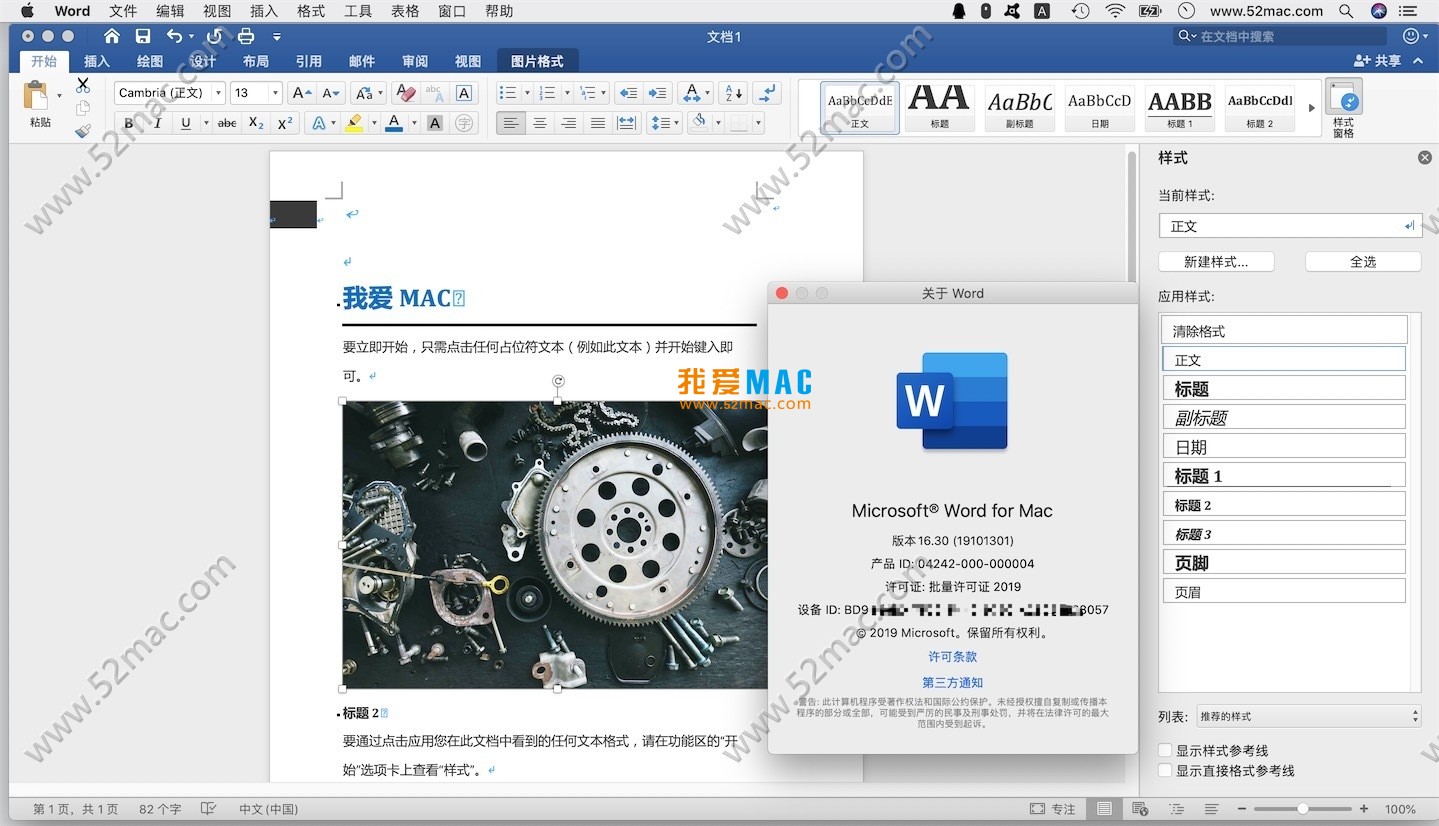Screen dimensions: 1439x826
Task: Toggle 专注 focus mode
Action: click(x=1053, y=809)
